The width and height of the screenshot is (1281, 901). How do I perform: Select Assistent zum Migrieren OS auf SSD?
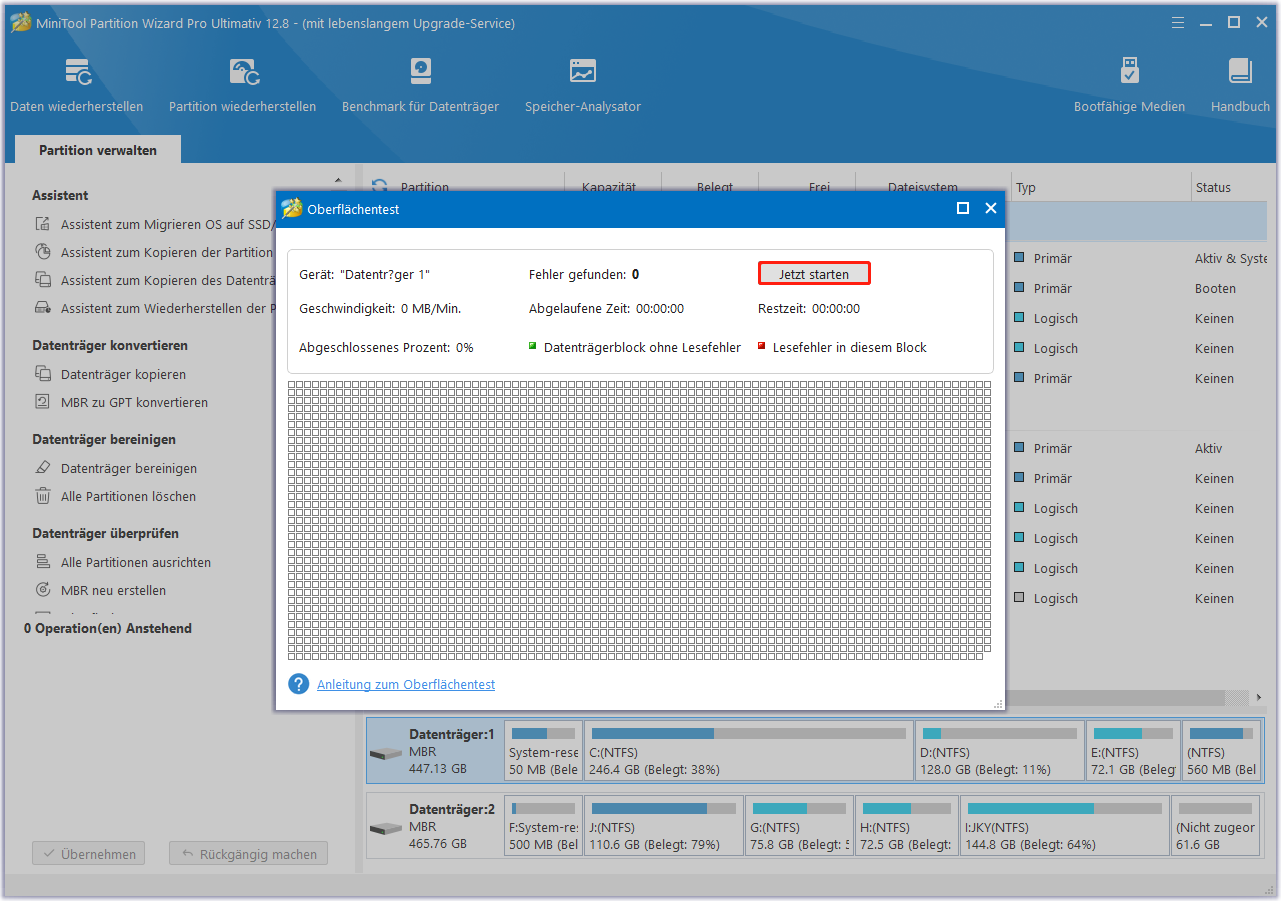tap(167, 225)
